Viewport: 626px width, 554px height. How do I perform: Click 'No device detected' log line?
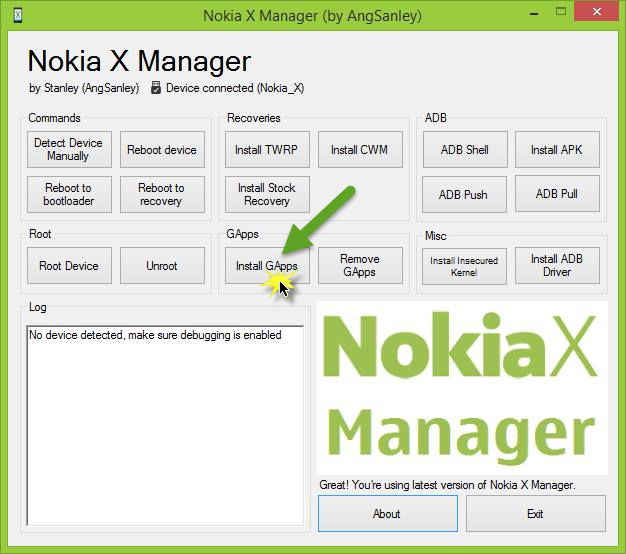[155, 335]
